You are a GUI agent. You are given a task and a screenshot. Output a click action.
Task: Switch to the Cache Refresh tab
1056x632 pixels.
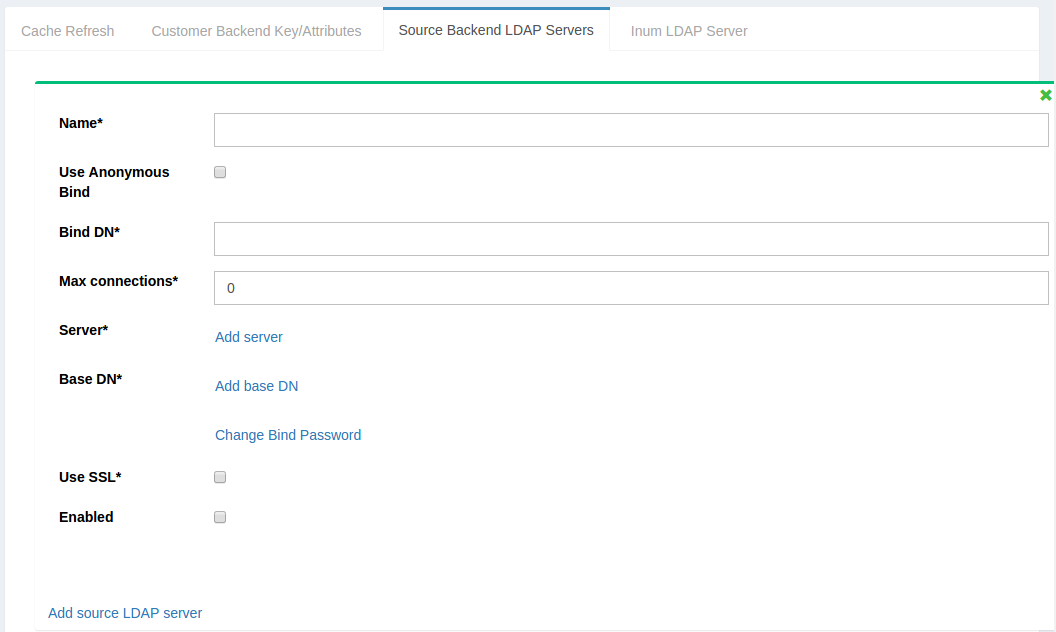click(x=67, y=31)
